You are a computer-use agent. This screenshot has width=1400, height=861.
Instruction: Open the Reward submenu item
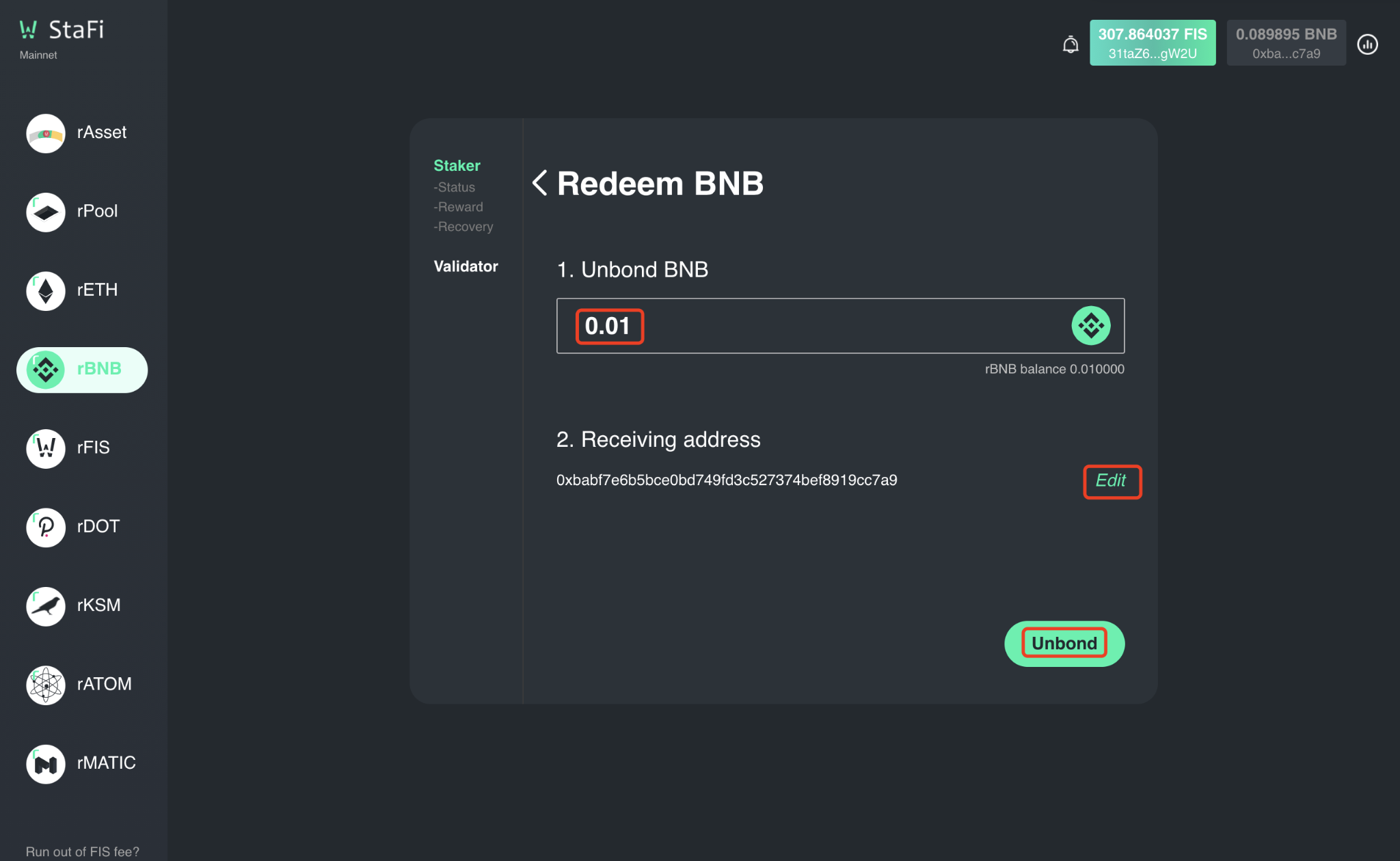(460, 207)
